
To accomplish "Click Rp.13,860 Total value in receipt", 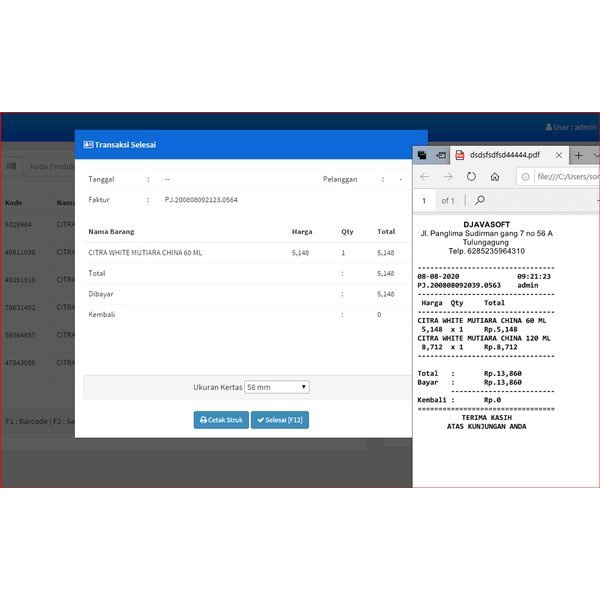I will click(502, 373).
